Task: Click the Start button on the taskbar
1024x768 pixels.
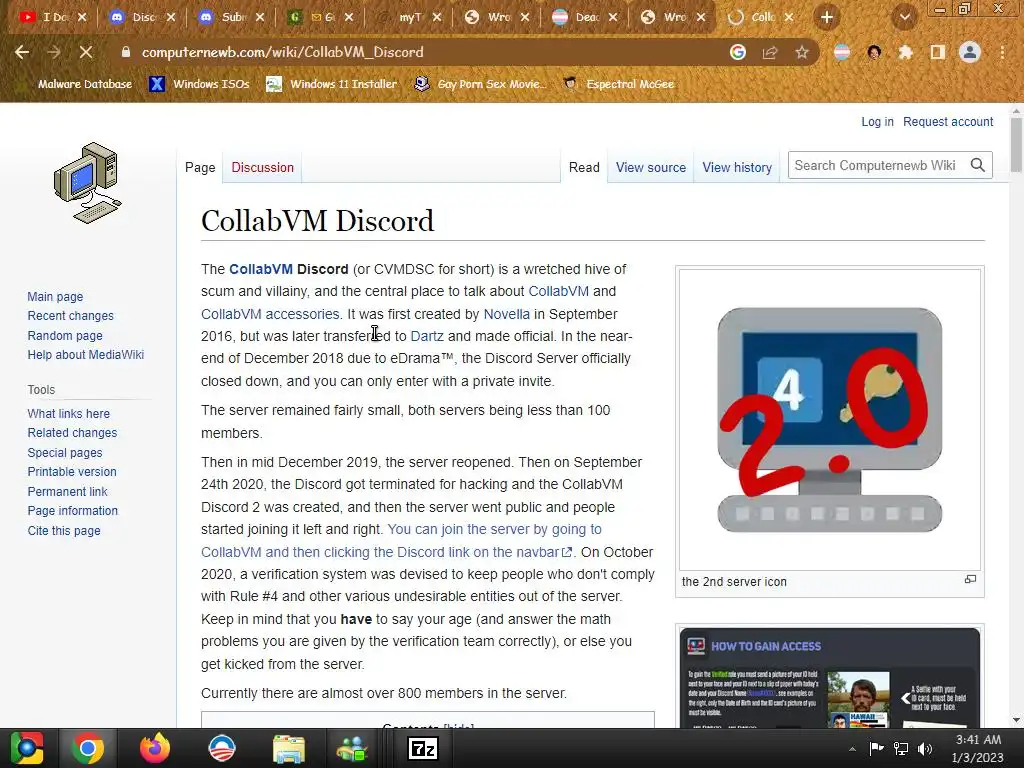Action: pyautogui.click(x=27, y=748)
